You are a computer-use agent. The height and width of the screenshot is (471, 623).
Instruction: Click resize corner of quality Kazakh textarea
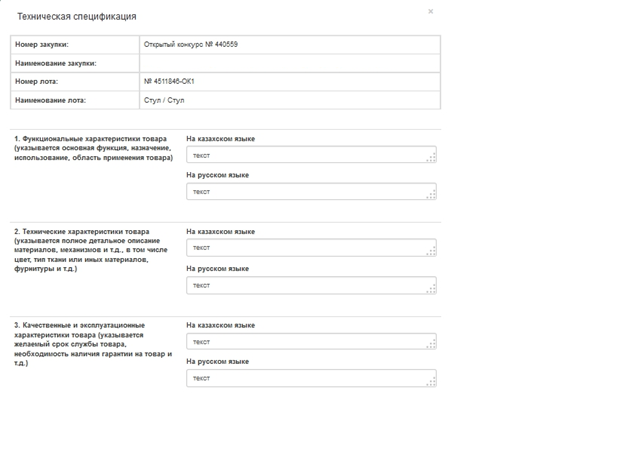pyautogui.click(x=432, y=347)
